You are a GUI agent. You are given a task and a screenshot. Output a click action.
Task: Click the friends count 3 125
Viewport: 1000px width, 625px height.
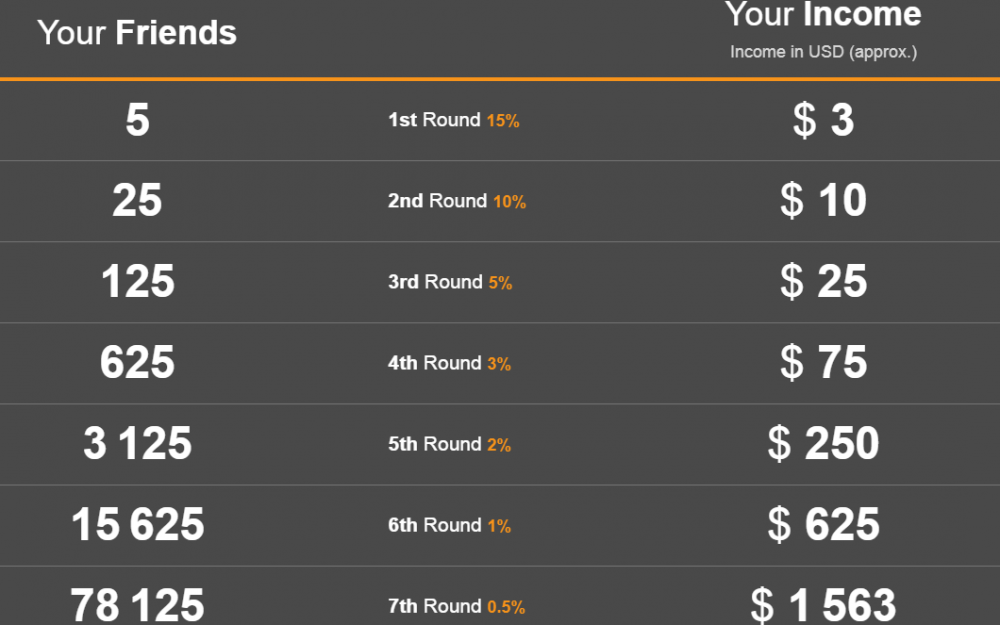point(137,444)
